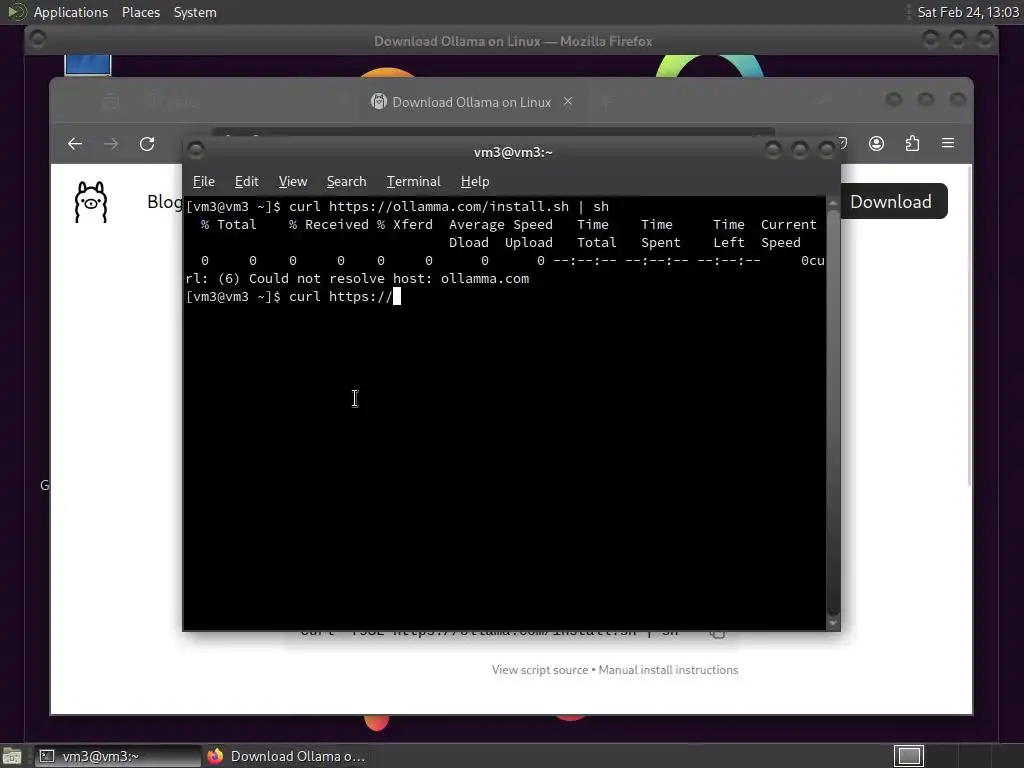Open the terminal Search menu
Image resolution: width=1024 pixels, height=768 pixels.
(x=346, y=182)
